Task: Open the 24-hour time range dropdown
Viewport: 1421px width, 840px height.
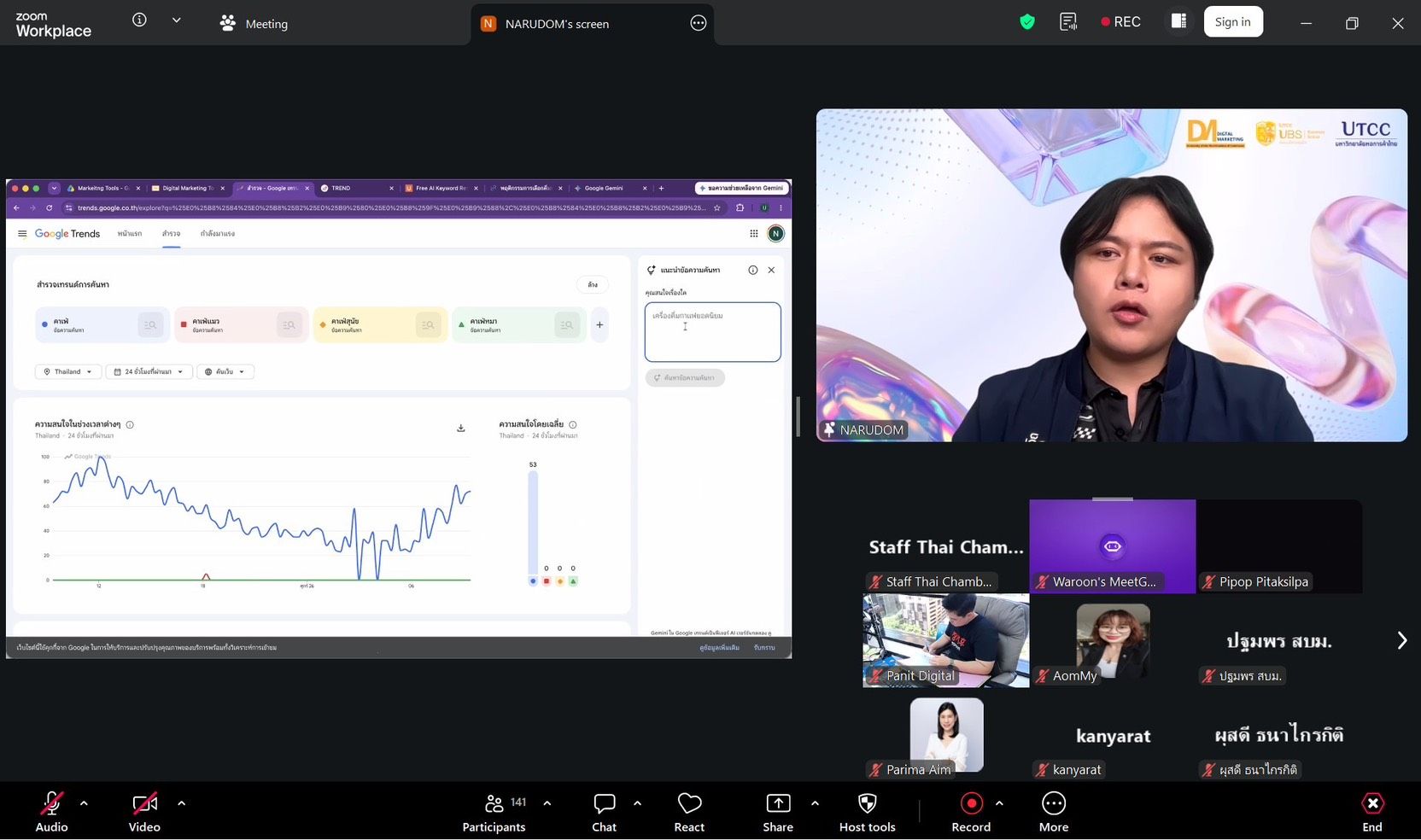Action: (149, 371)
